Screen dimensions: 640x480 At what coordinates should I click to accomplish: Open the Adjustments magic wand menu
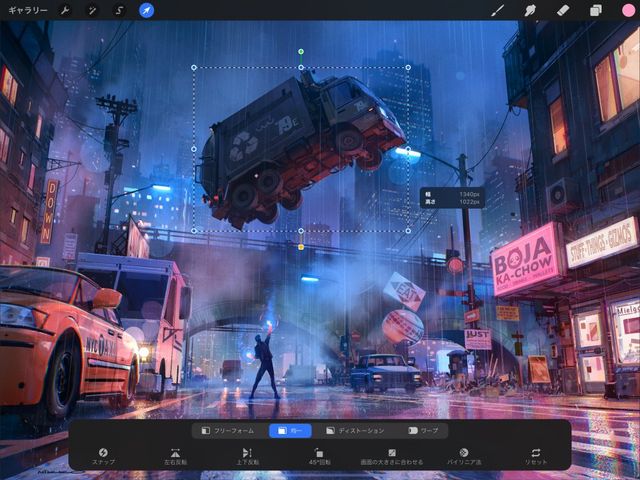click(x=92, y=10)
